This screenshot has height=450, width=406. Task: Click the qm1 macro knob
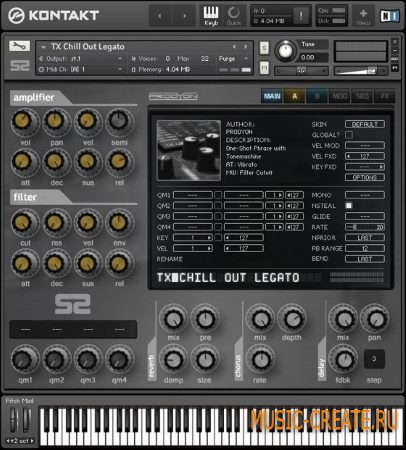(x=23, y=360)
